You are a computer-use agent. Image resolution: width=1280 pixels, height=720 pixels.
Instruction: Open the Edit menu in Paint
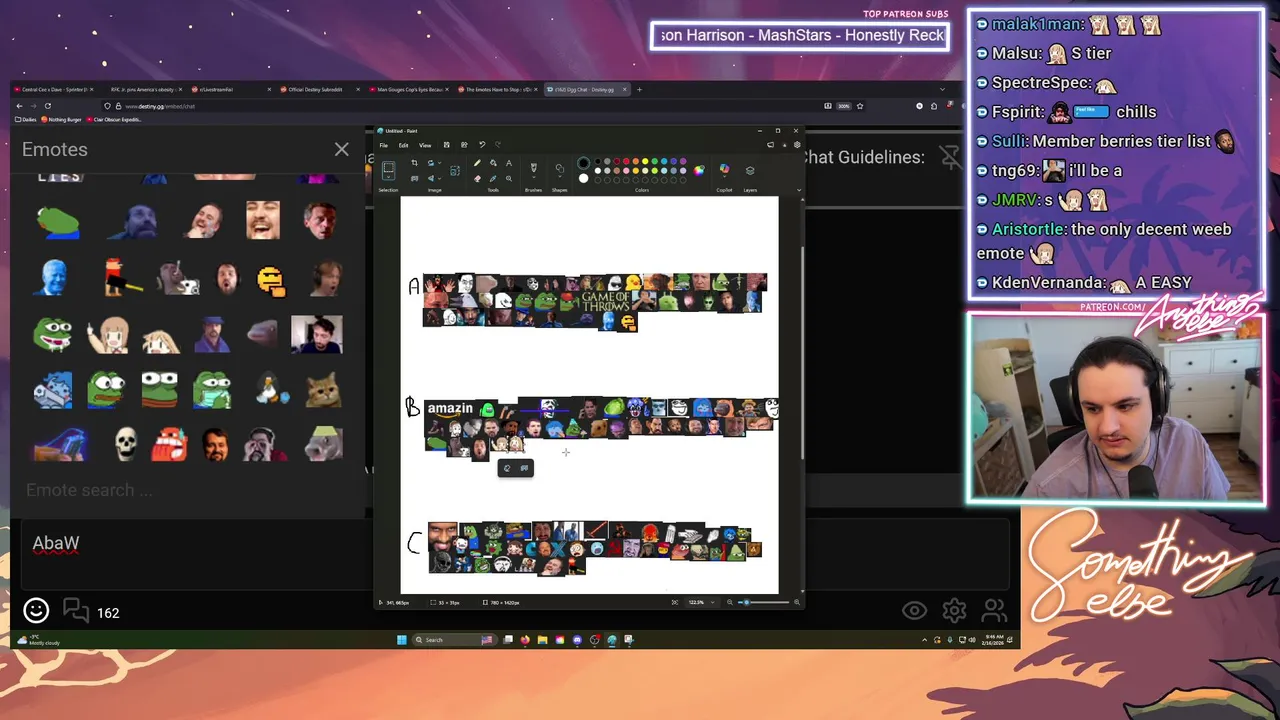tap(403, 145)
